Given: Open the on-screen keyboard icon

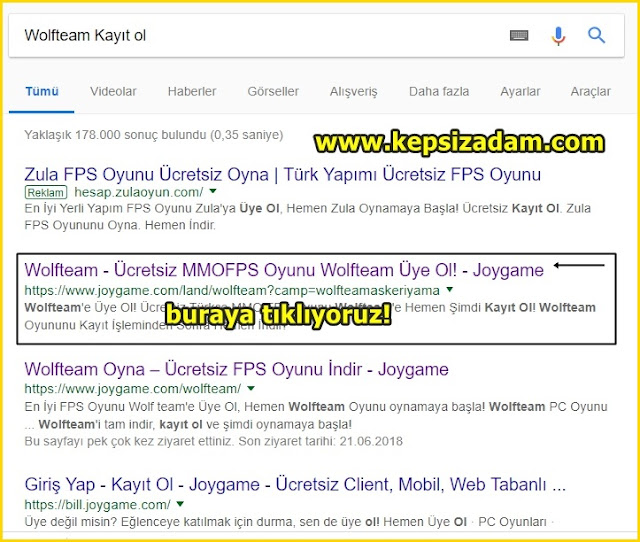Looking at the screenshot, I should tap(519, 36).
